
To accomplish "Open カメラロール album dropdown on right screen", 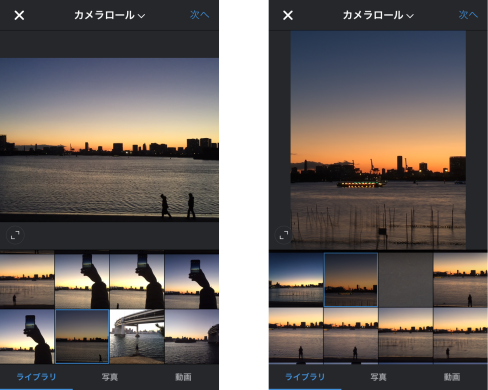I will (x=378, y=15).
